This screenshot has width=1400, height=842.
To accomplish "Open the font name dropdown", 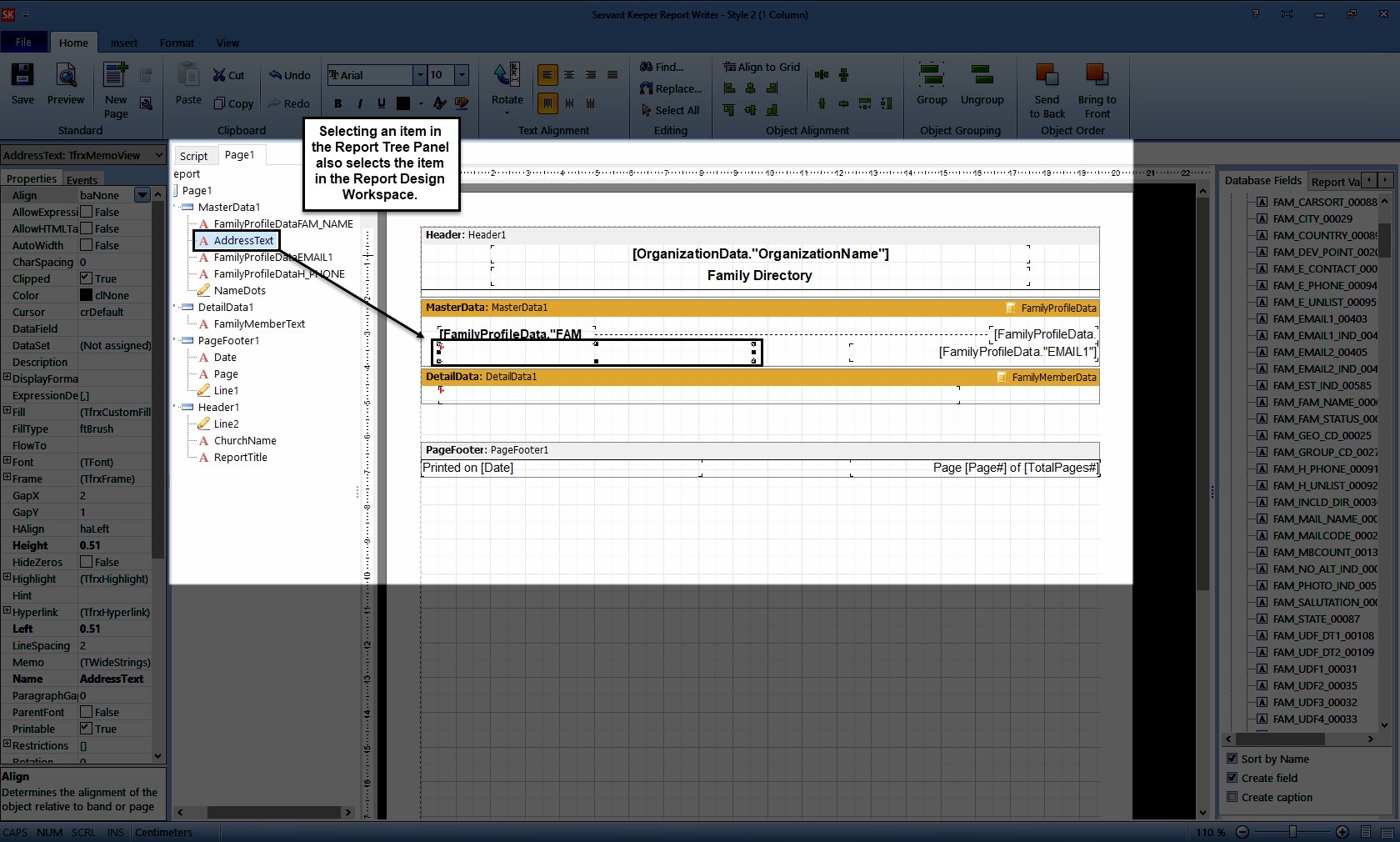I will pos(419,75).
